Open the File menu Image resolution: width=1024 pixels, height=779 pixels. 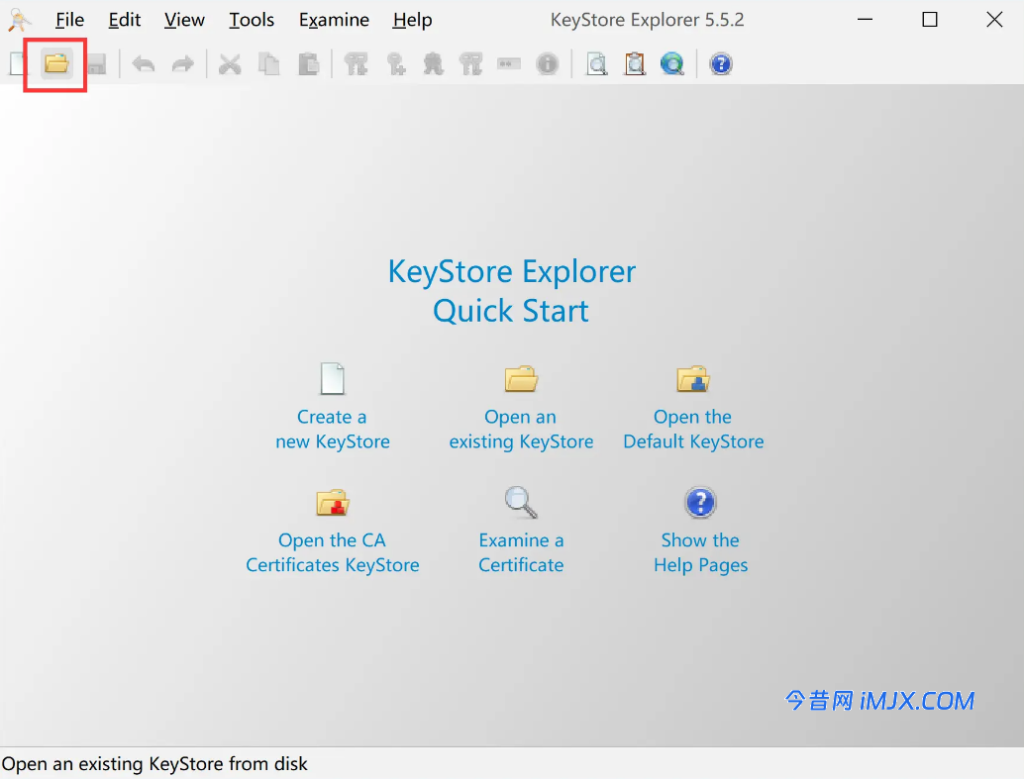(69, 20)
